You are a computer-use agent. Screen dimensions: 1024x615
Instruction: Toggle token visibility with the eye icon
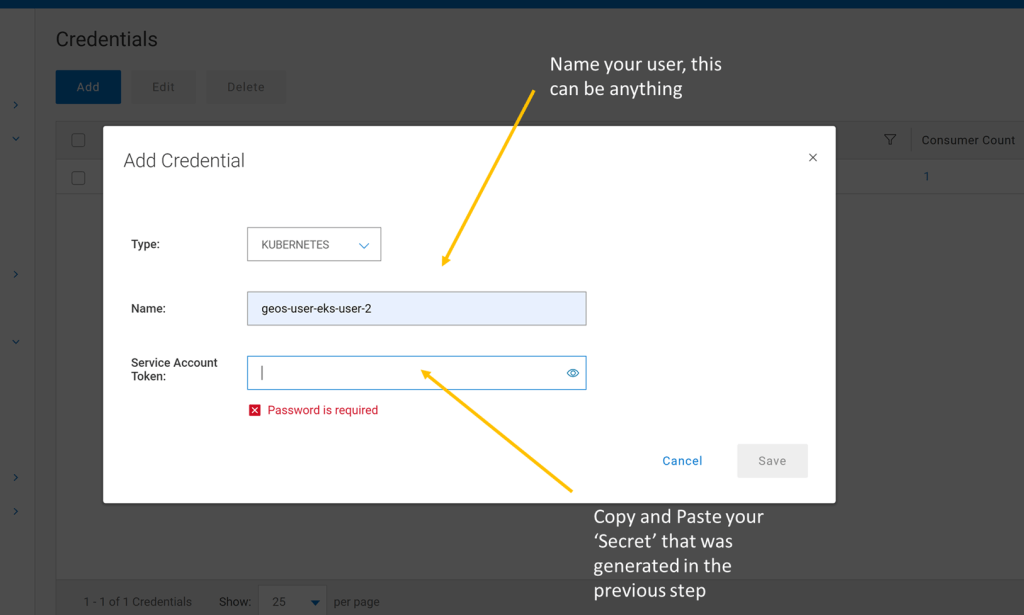pos(573,373)
